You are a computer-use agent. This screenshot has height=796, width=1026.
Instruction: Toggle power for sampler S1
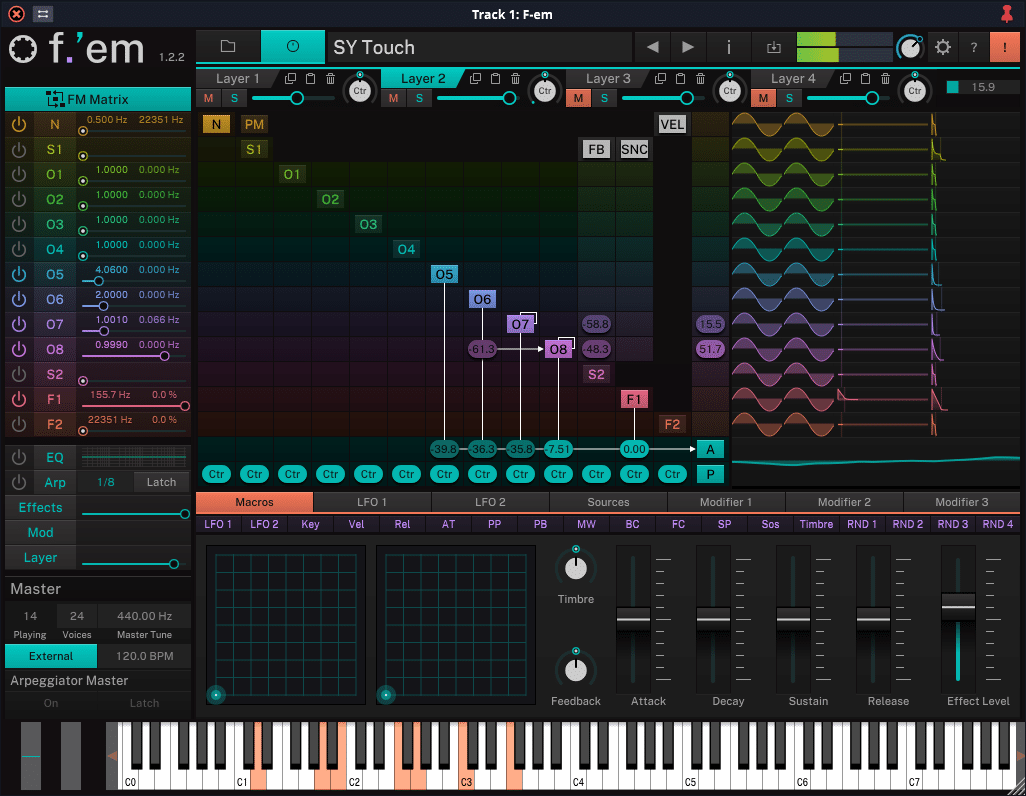pos(19,149)
